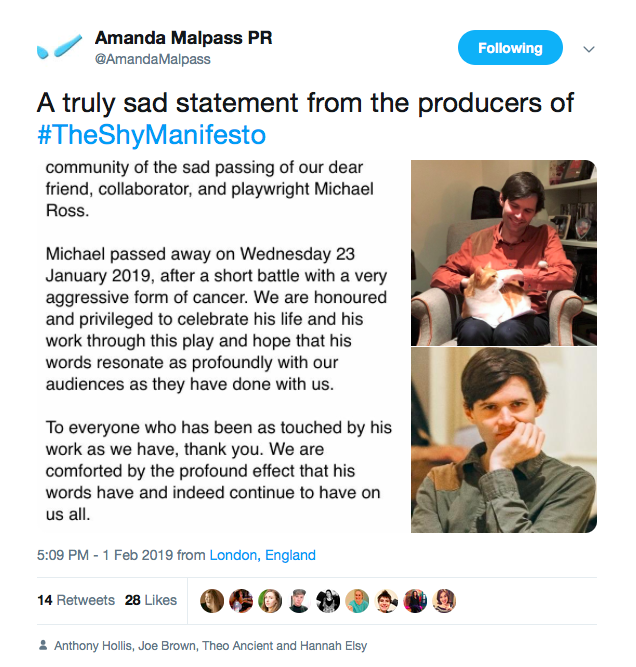
Task: Click the sixth liker avatar with teal background
Action: (357, 600)
